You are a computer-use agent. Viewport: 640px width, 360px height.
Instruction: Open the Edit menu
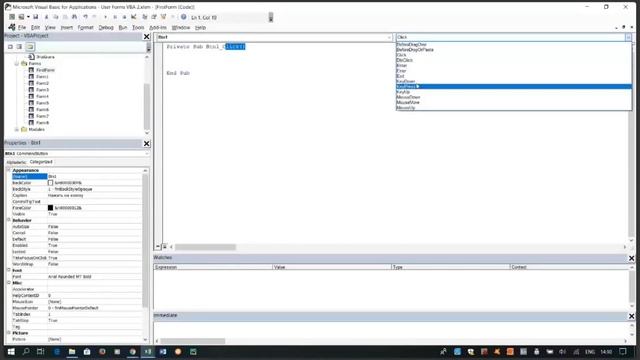pyautogui.click(x=36, y=27)
